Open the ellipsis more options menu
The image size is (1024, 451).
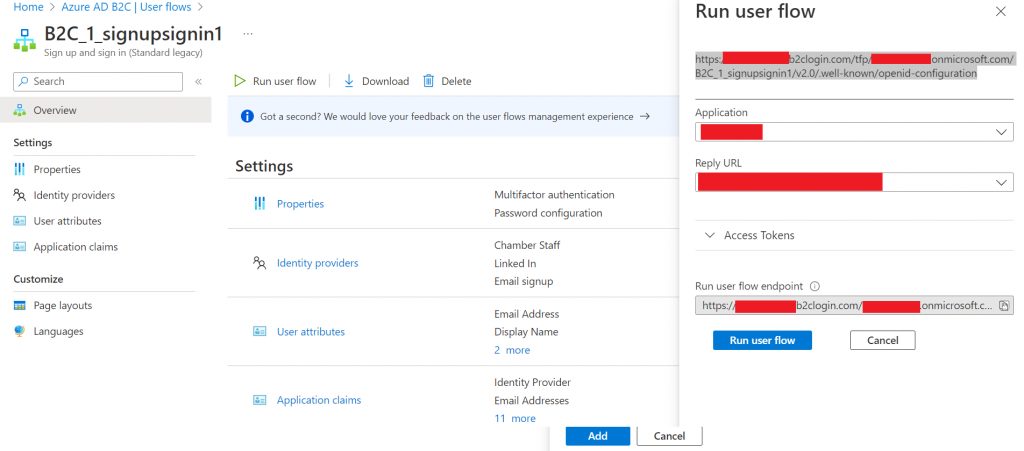[x=248, y=33]
